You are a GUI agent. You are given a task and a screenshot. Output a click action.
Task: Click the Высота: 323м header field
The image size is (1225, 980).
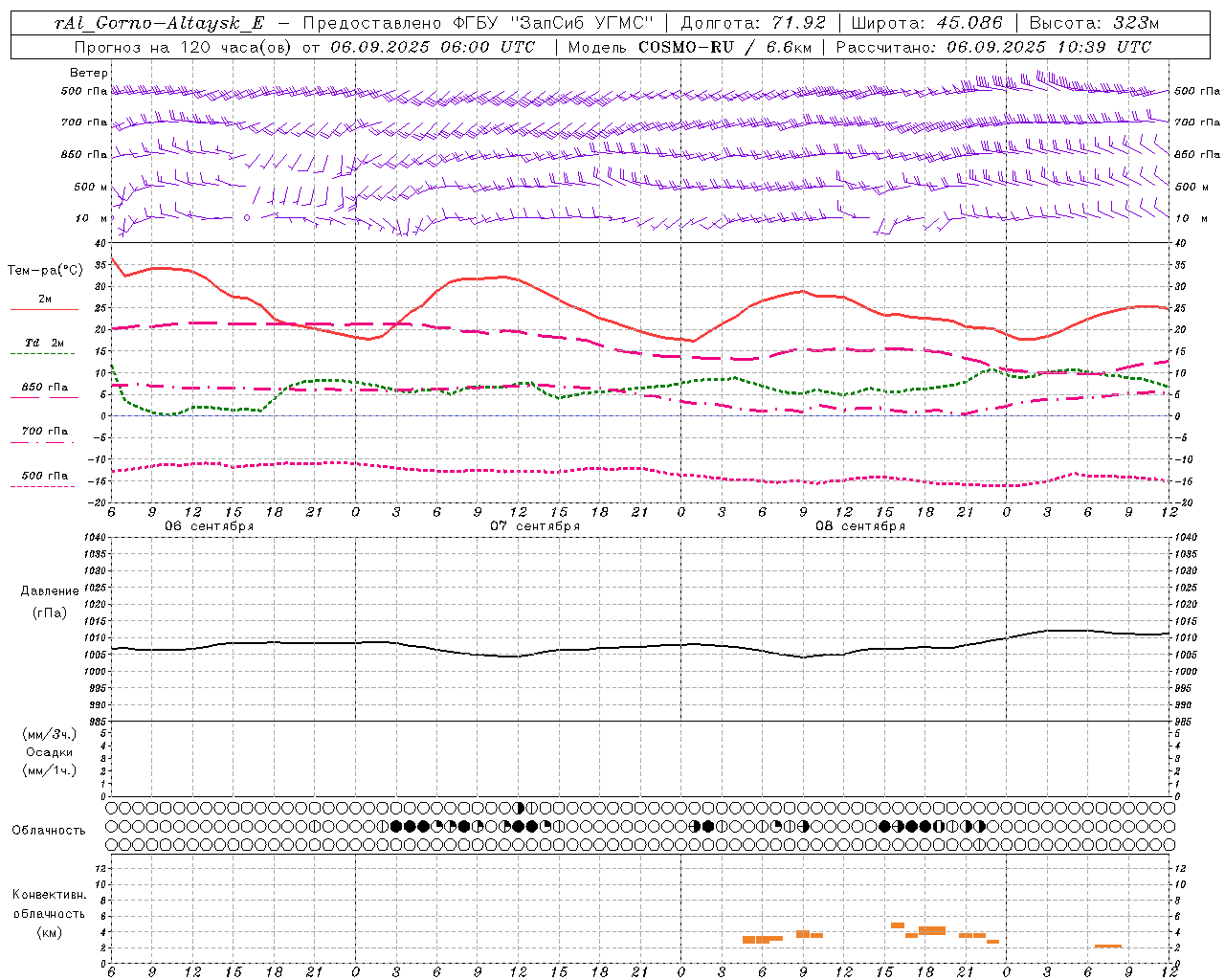[x=1094, y=23]
